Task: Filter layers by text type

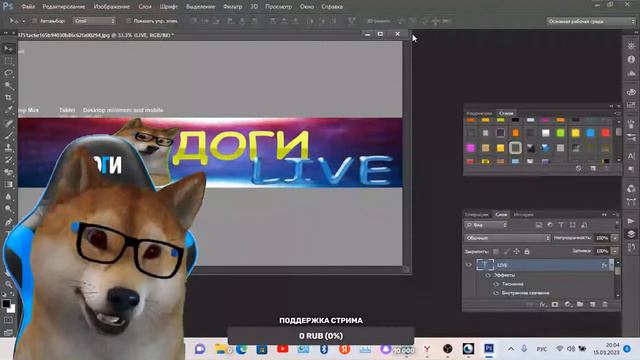Action: coord(561,225)
